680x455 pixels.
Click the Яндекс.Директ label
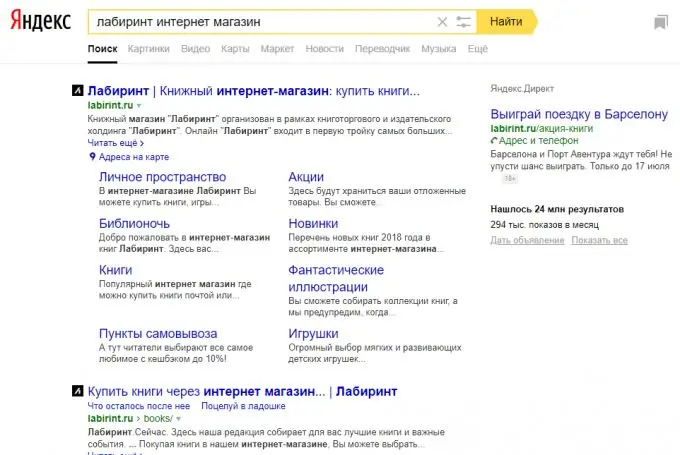coord(522,88)
